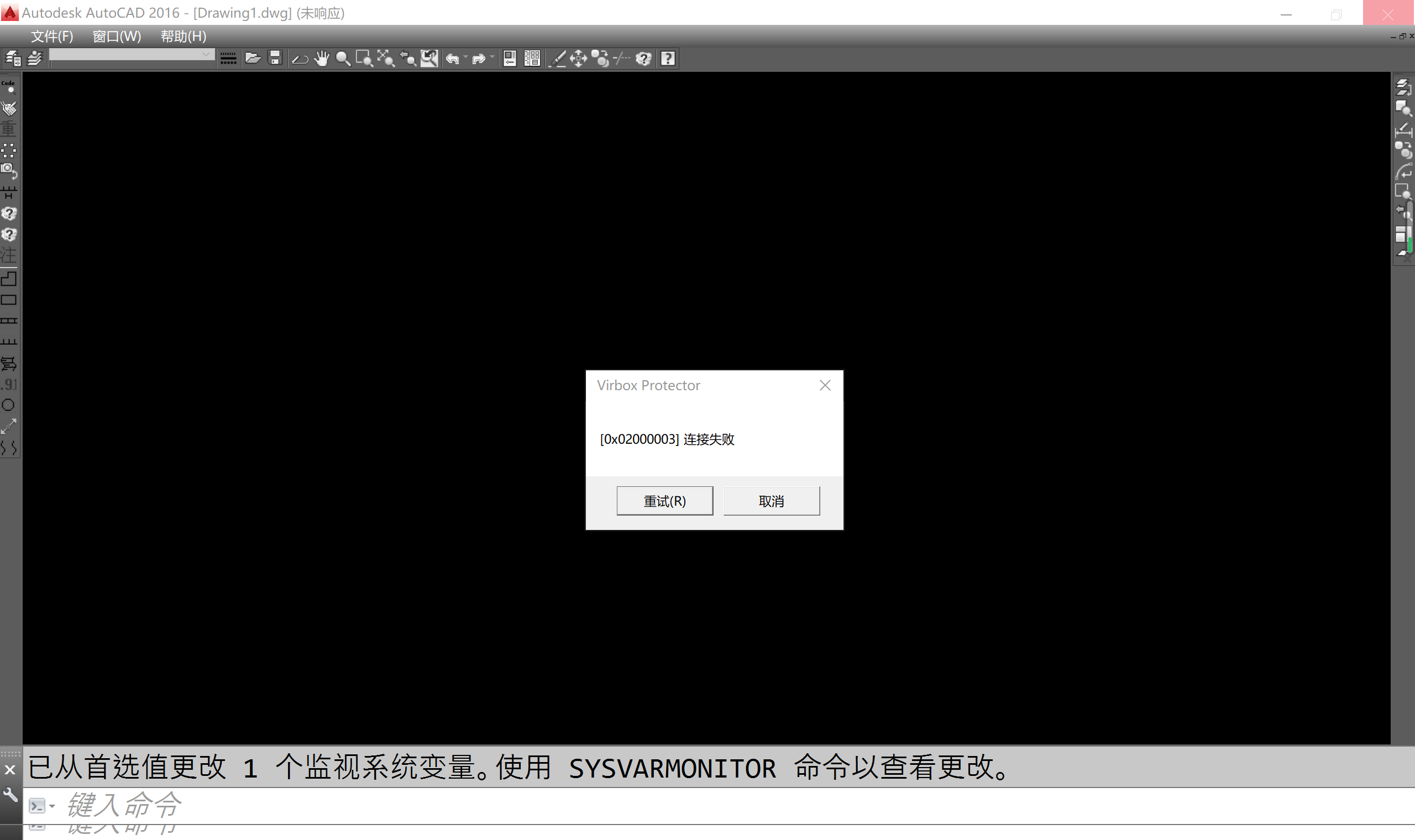Click the Undo arrow button
This screenshot has height=840, width=1415.
click(x=453, y=58)
